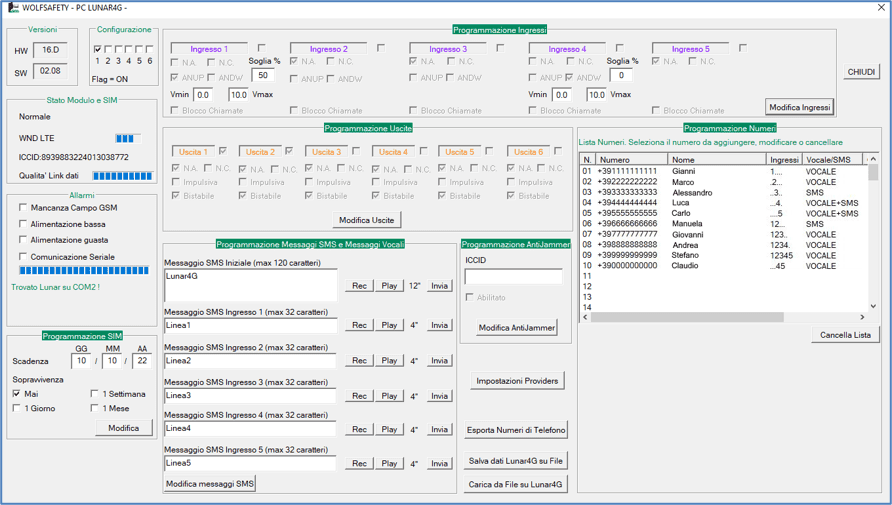892x505 pixels.
Task: Click Play for Messaggio SMS Ingresso 1
Action: (x=389, y=325)
